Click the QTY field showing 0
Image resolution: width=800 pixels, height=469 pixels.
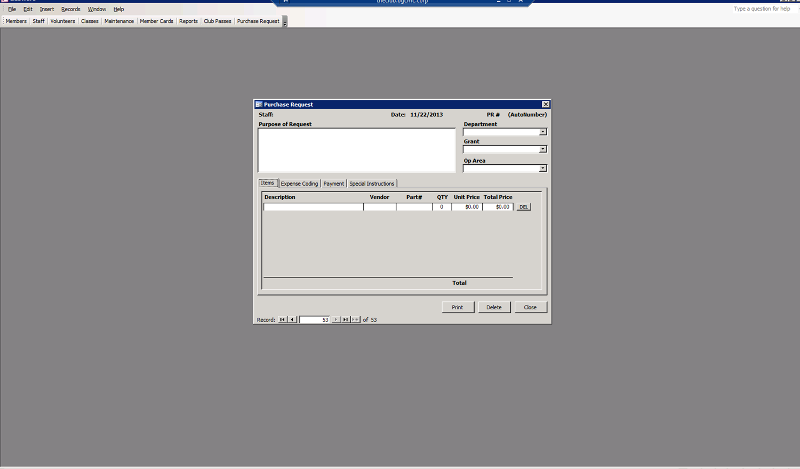(x=442, y=207)
